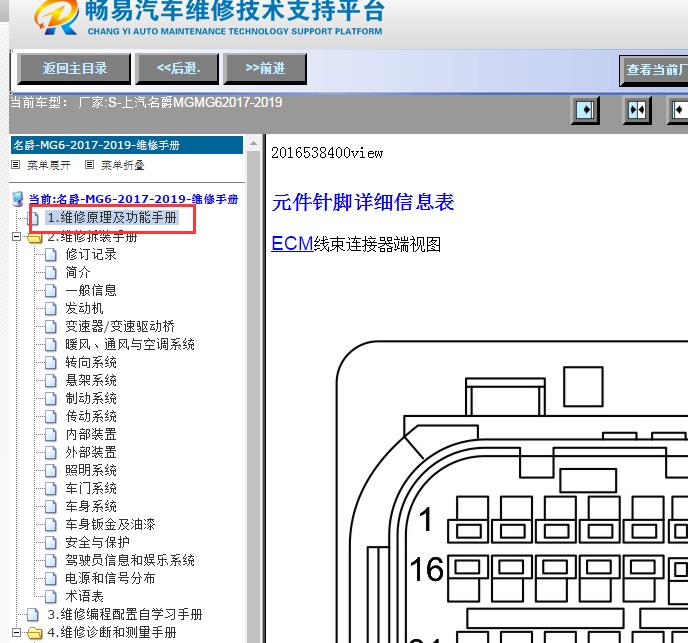This screenshot has width=688, height=643.
Task: Click page icon next to 制动系统
Action: tap(51, 398)
